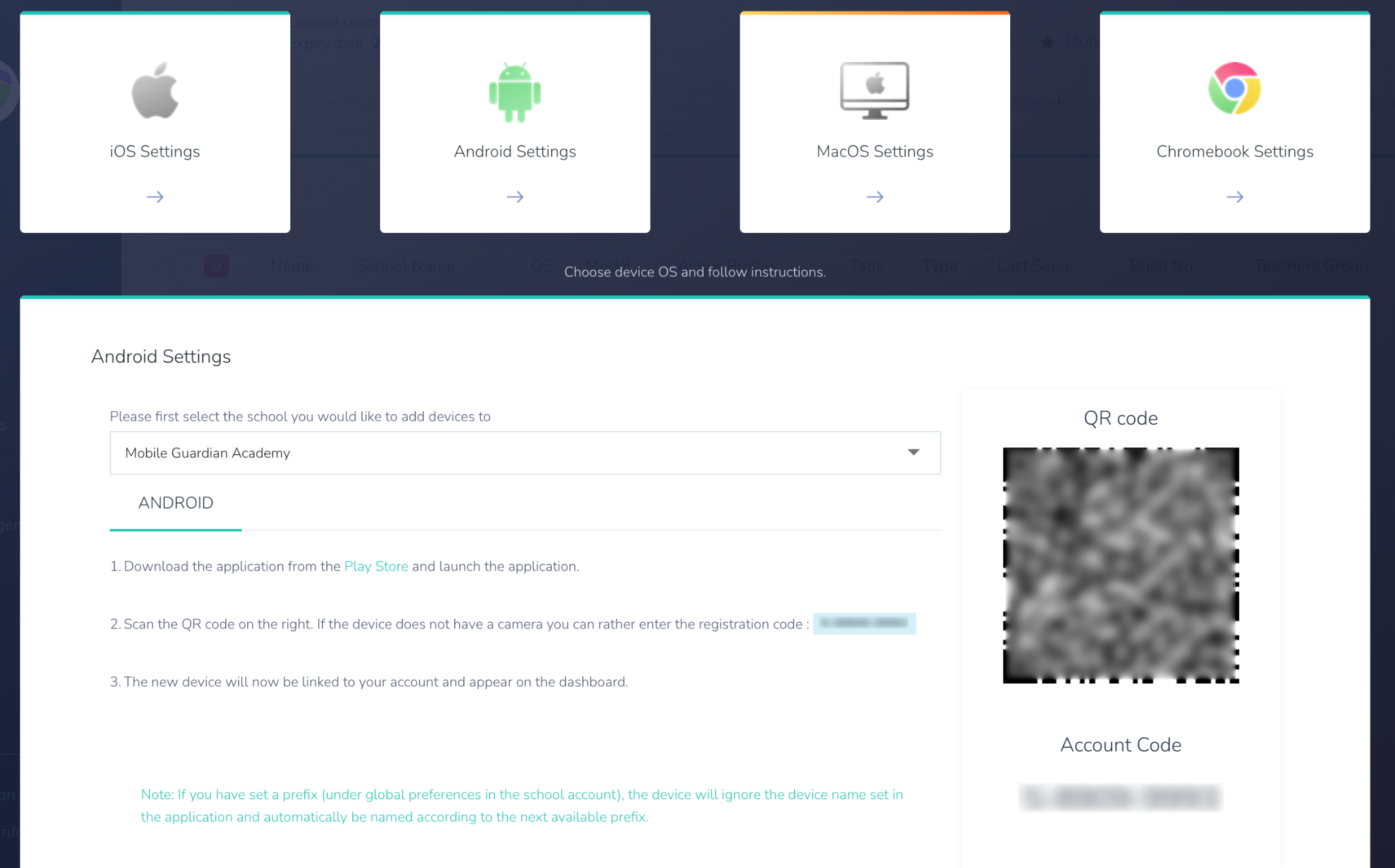Click the MacOS monitor icon

875,91
